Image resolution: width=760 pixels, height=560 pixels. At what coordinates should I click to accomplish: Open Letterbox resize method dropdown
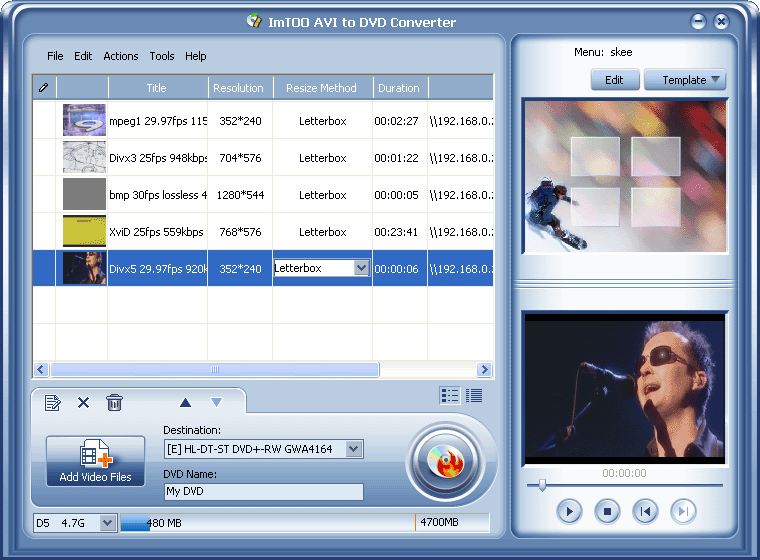(361, 268)
